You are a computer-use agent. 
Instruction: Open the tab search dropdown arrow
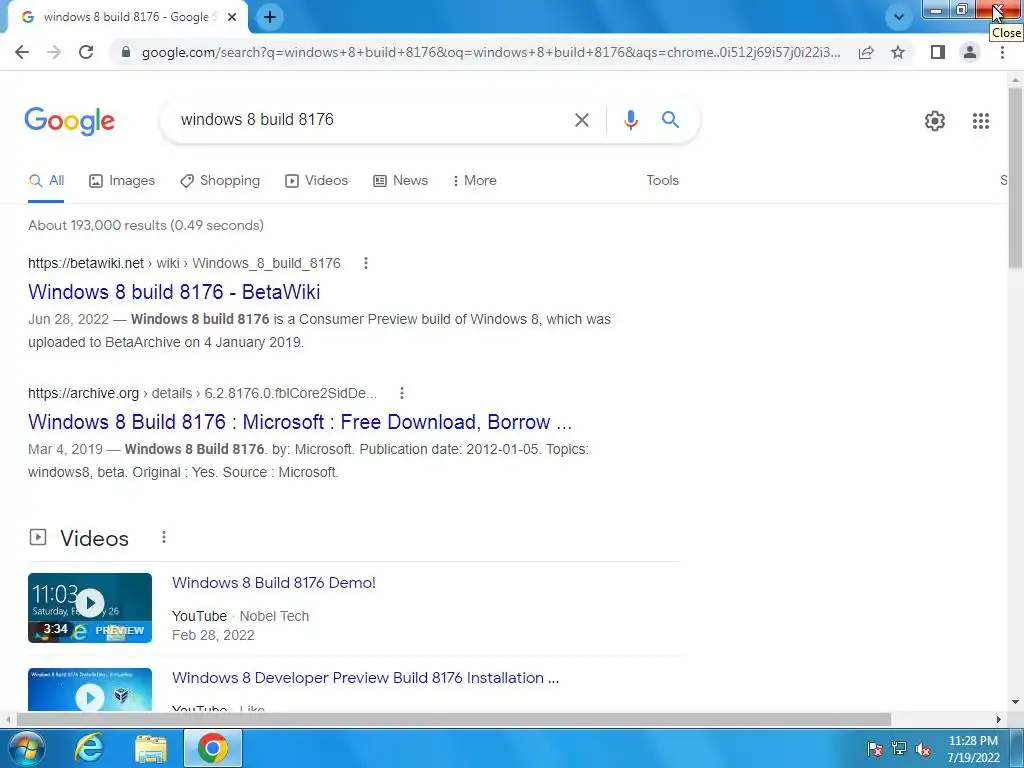click(899, 17)
